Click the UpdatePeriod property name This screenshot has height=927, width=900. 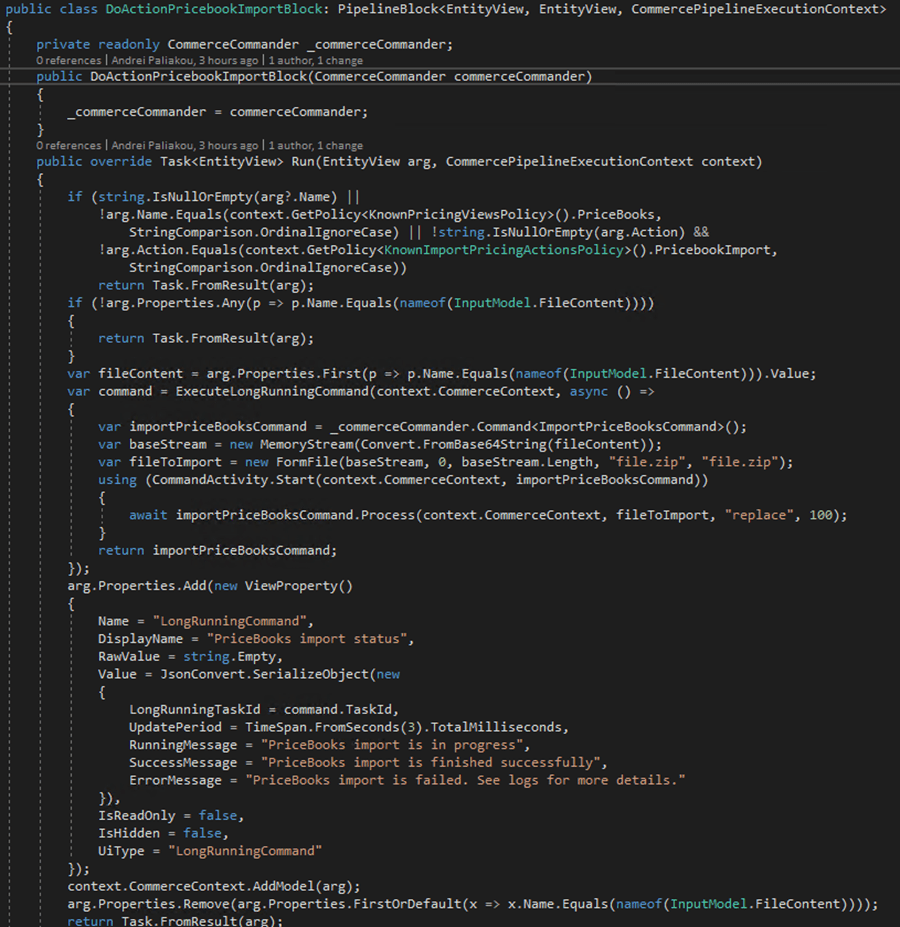(x=175, y=727)
